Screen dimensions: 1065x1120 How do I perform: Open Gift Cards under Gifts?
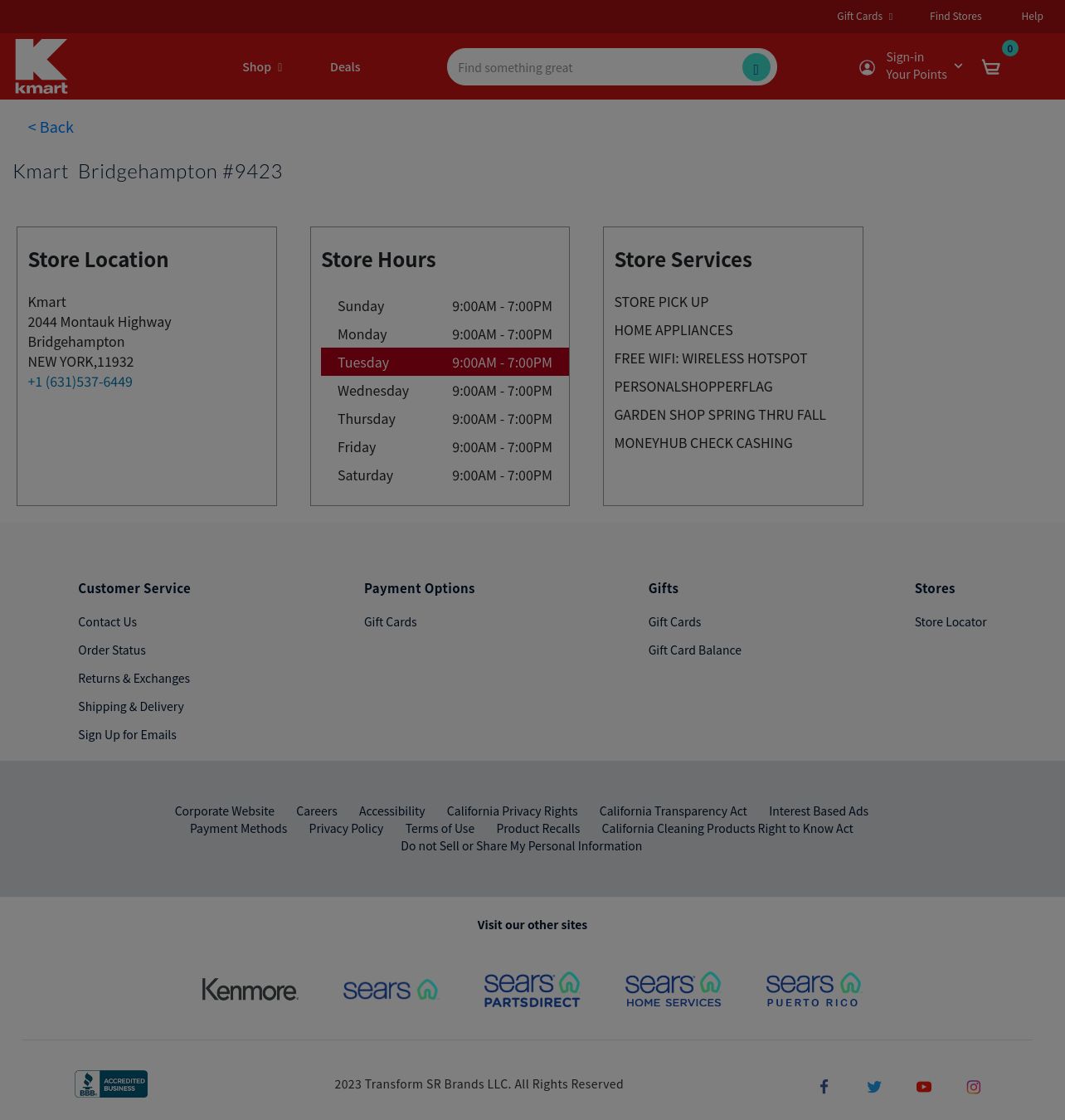674,621
